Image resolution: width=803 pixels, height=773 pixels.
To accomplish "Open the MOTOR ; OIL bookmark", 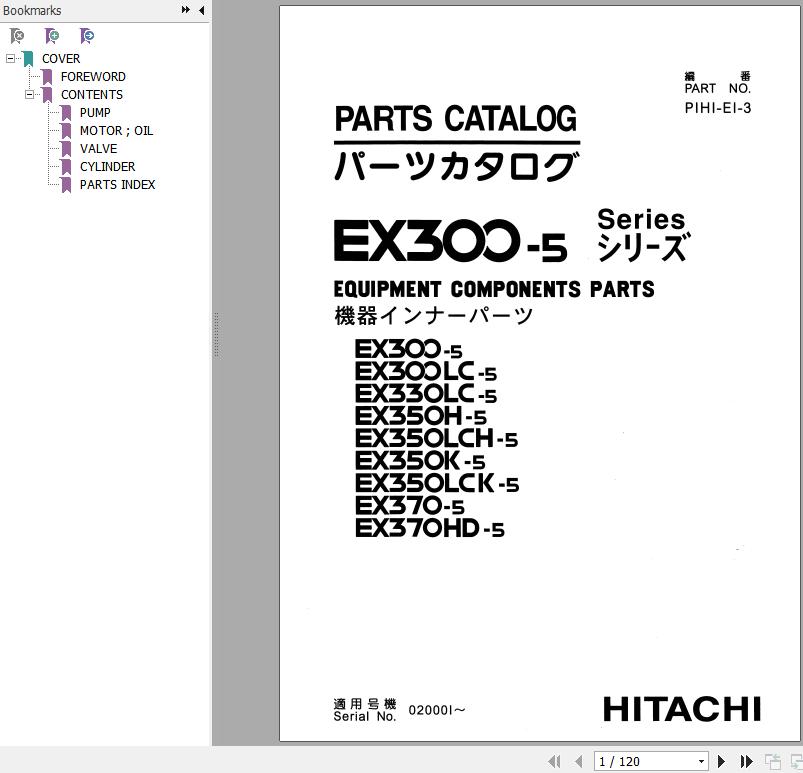I will click(117, 131).
